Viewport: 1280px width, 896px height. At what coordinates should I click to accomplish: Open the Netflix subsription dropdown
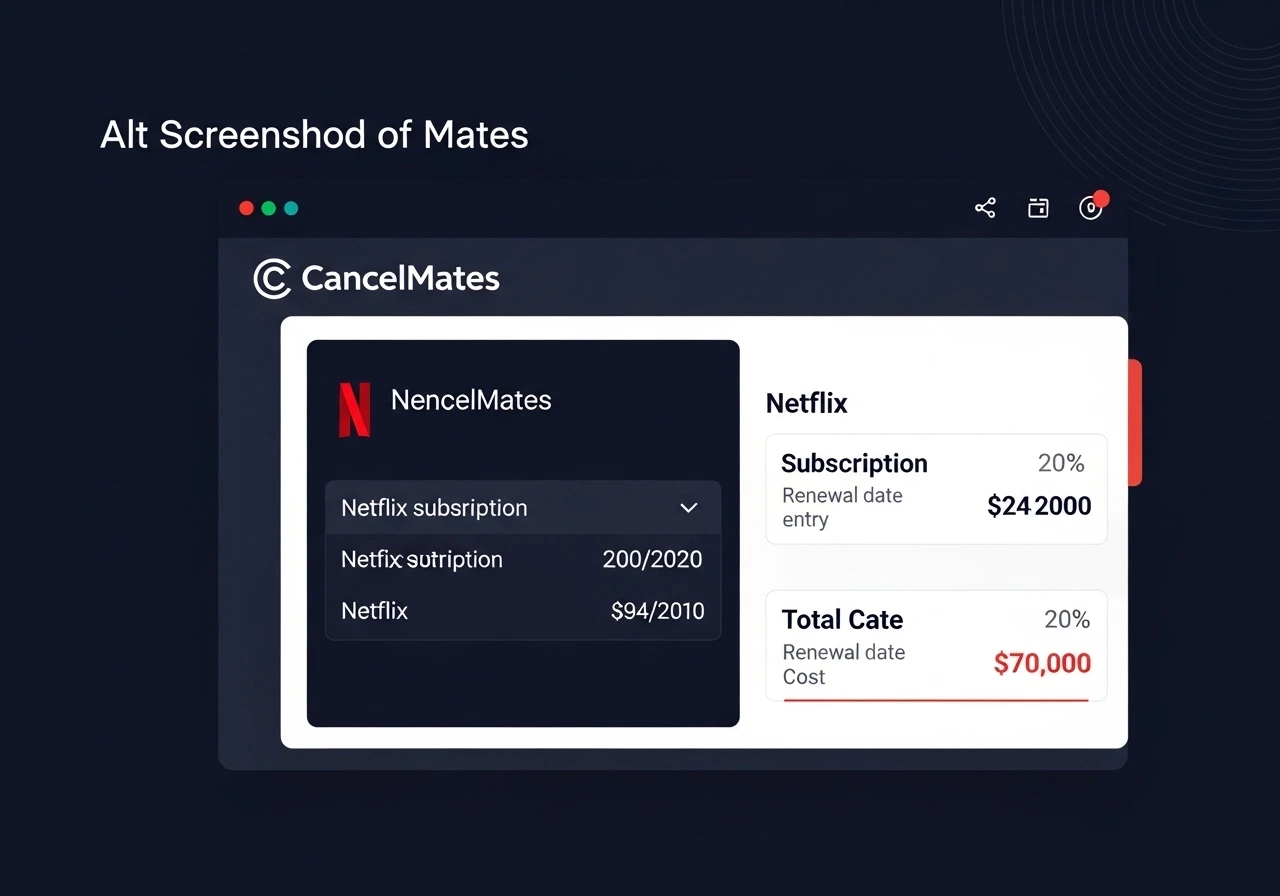pos(523,508)
